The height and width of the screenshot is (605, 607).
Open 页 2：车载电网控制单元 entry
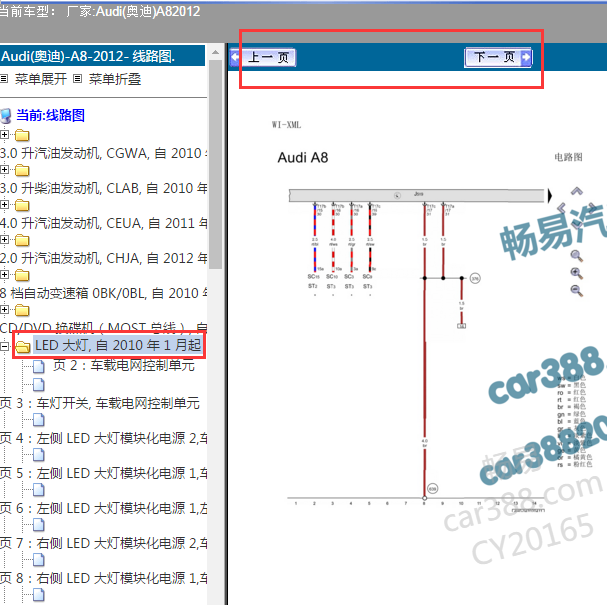[x=123, y=365]
